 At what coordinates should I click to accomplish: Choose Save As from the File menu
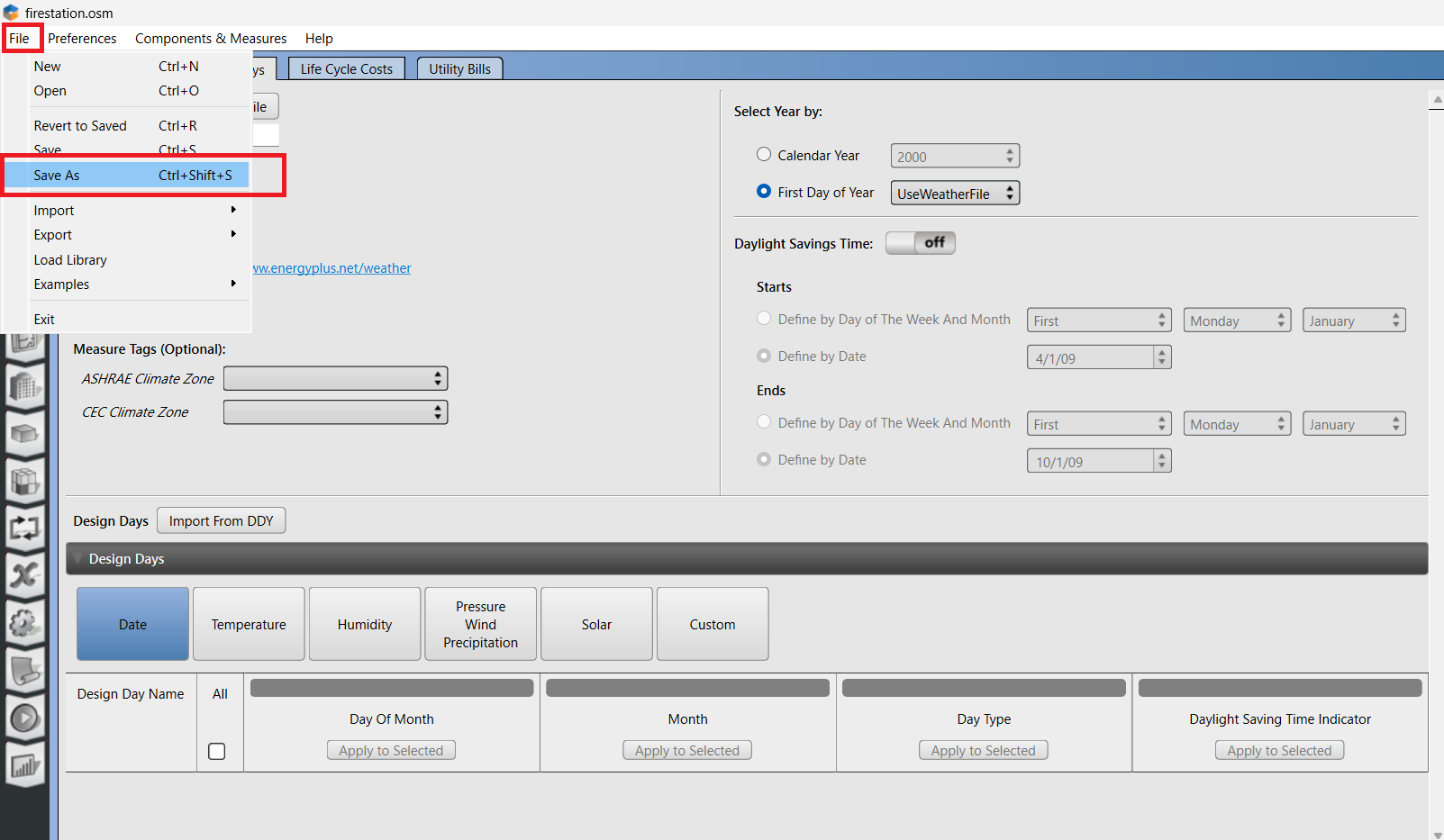(126, 176)
